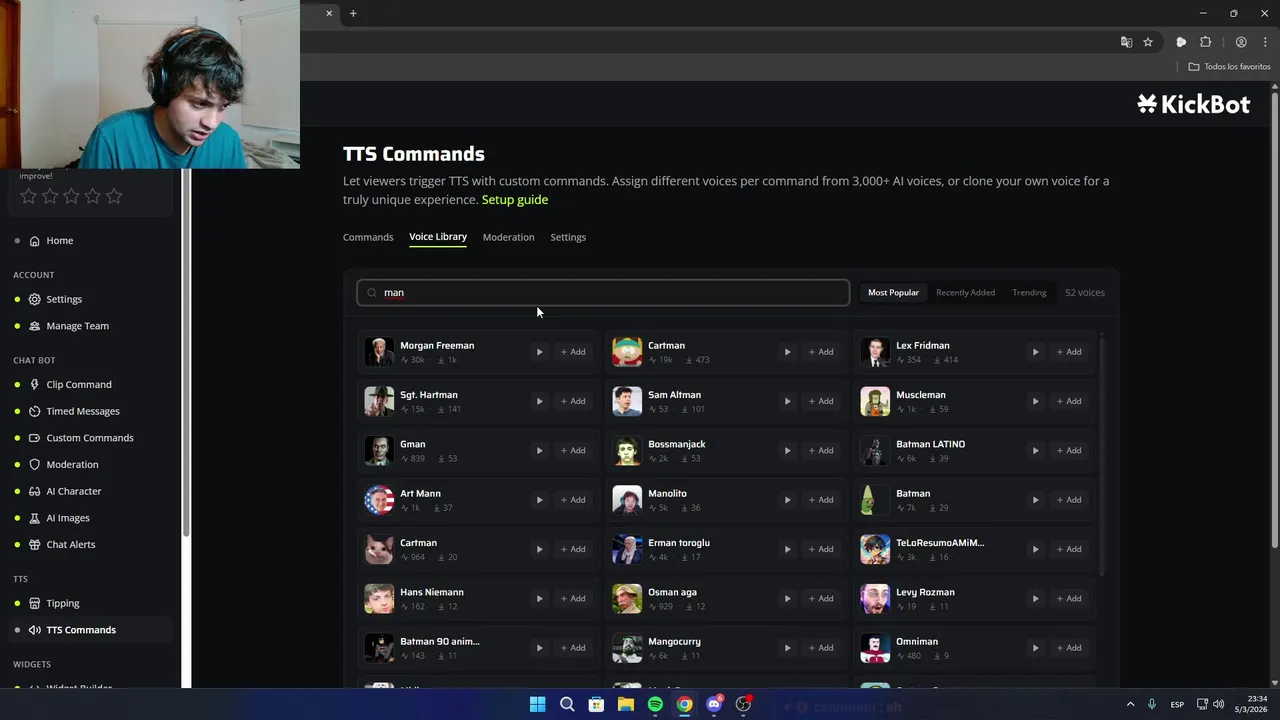
Task: Switch to the Commands tab
Action: coord(368,237)
